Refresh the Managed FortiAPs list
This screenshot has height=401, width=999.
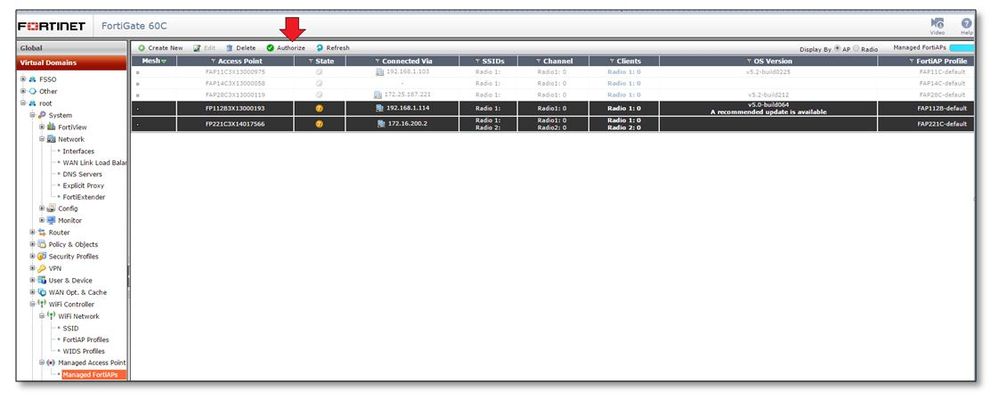click(333, 48)
